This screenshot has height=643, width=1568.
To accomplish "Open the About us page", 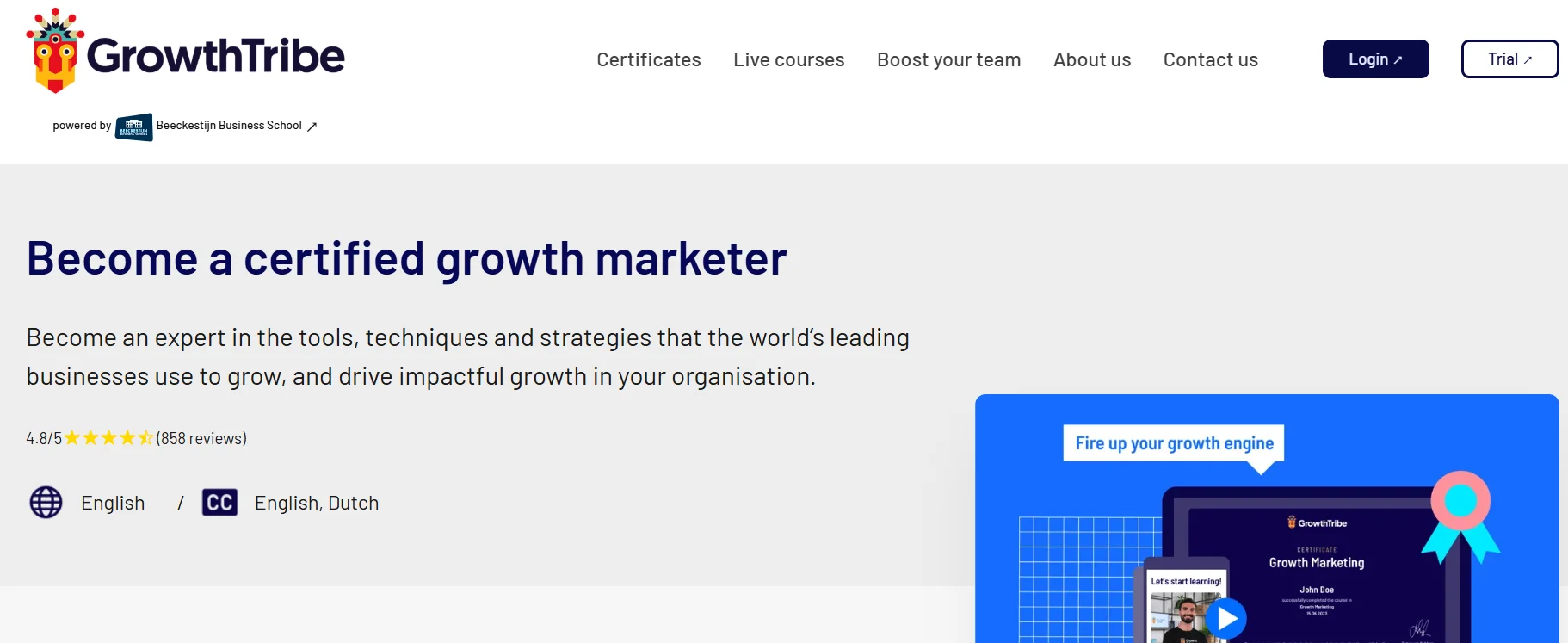I will (1092, 59).
